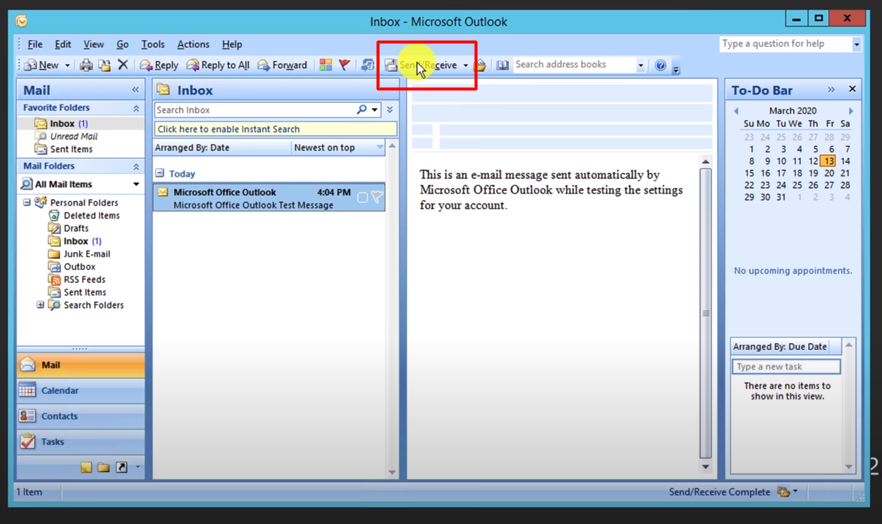The image size is (882, 524).
Task: Open the File menu
Action: point(35,44)
